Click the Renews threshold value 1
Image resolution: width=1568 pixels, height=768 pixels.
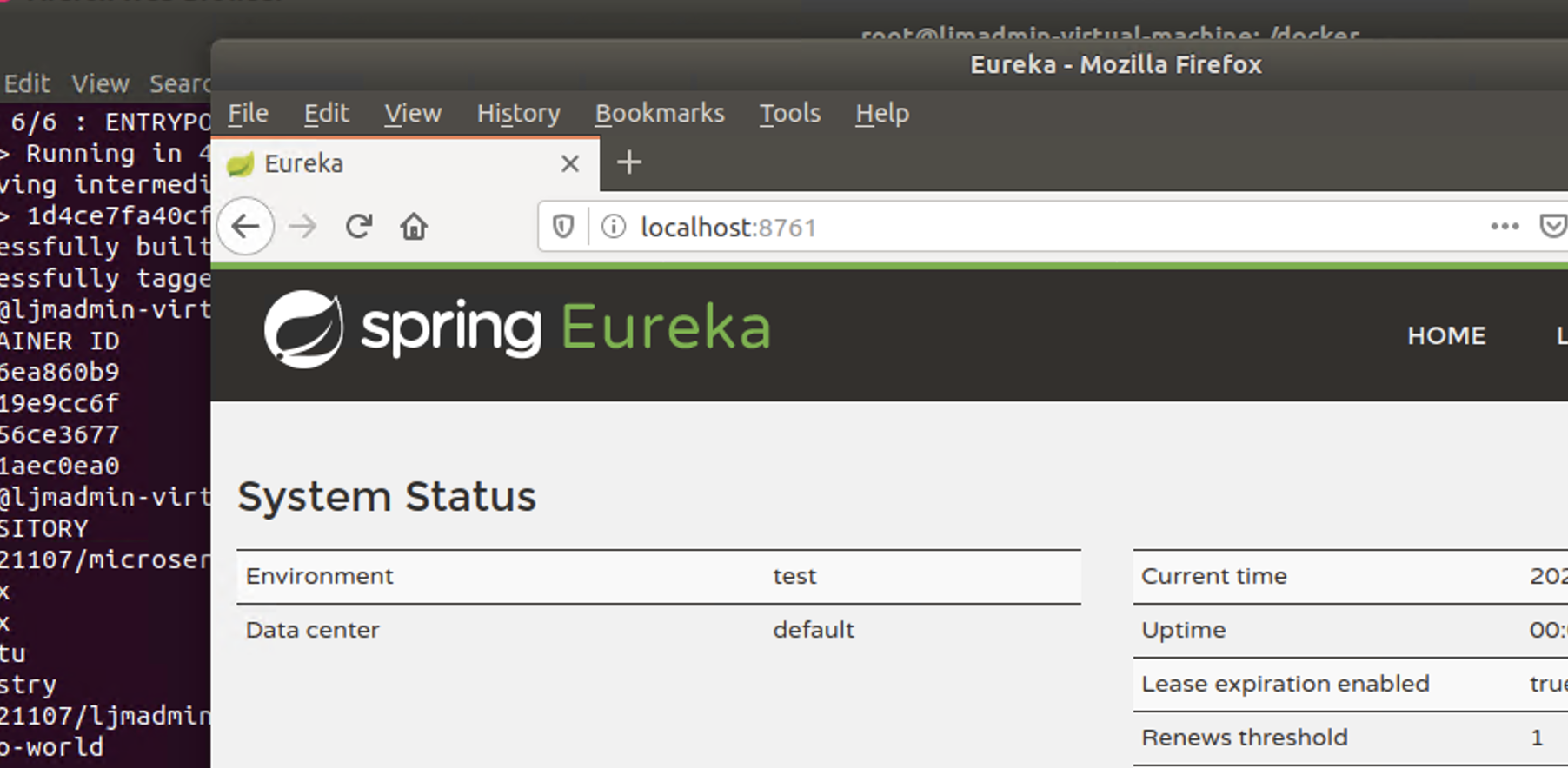(x=1537, y=738)
